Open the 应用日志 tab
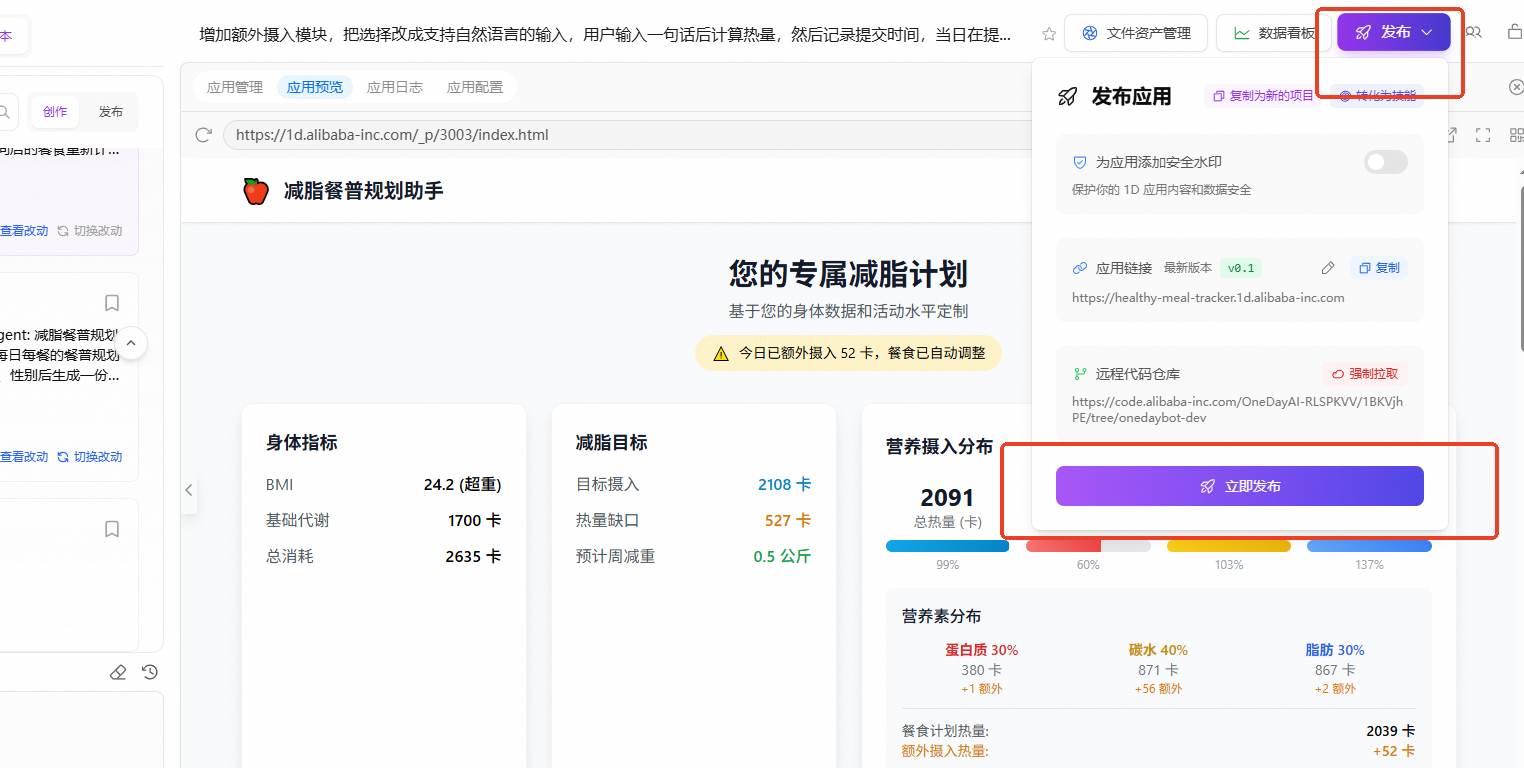The height and width of the screenshot is (768, 1524). pos(395,87)
